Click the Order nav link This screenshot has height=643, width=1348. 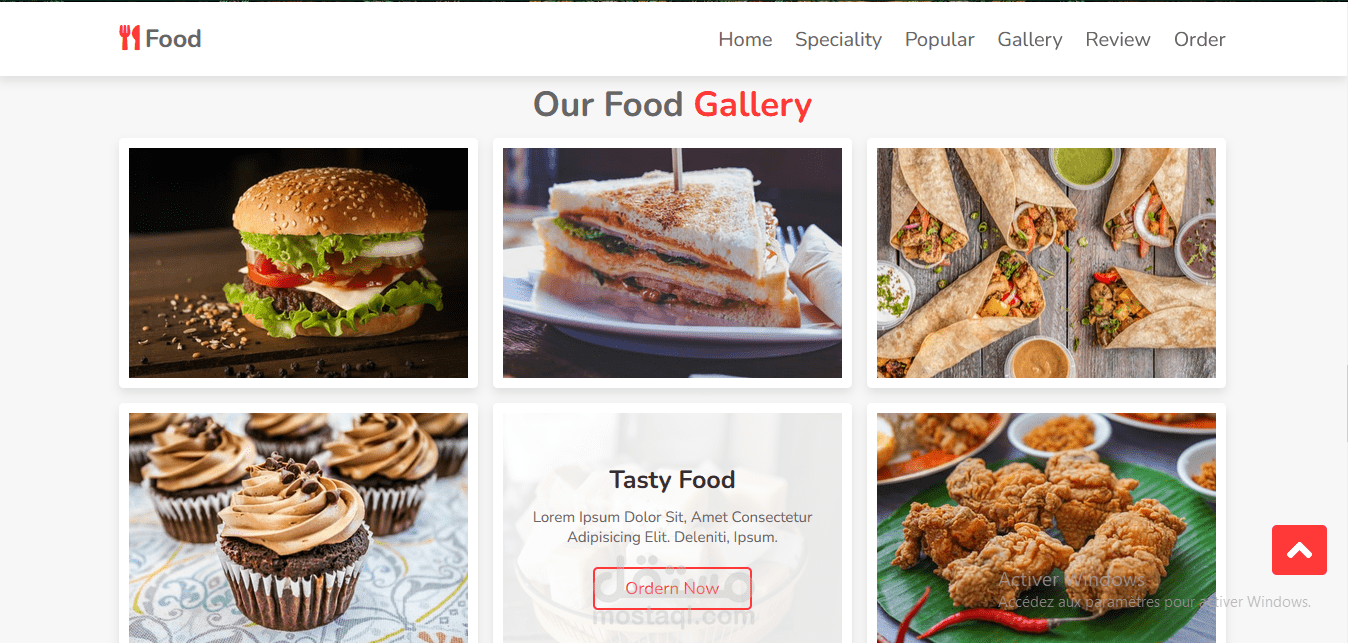1199,39
